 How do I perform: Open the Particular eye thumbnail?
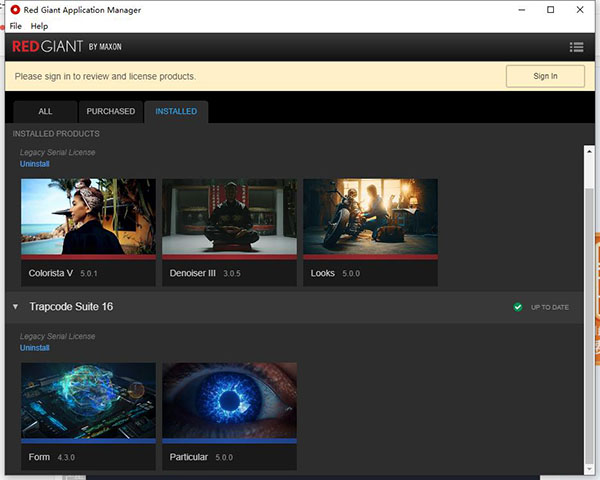coord(230,400)
